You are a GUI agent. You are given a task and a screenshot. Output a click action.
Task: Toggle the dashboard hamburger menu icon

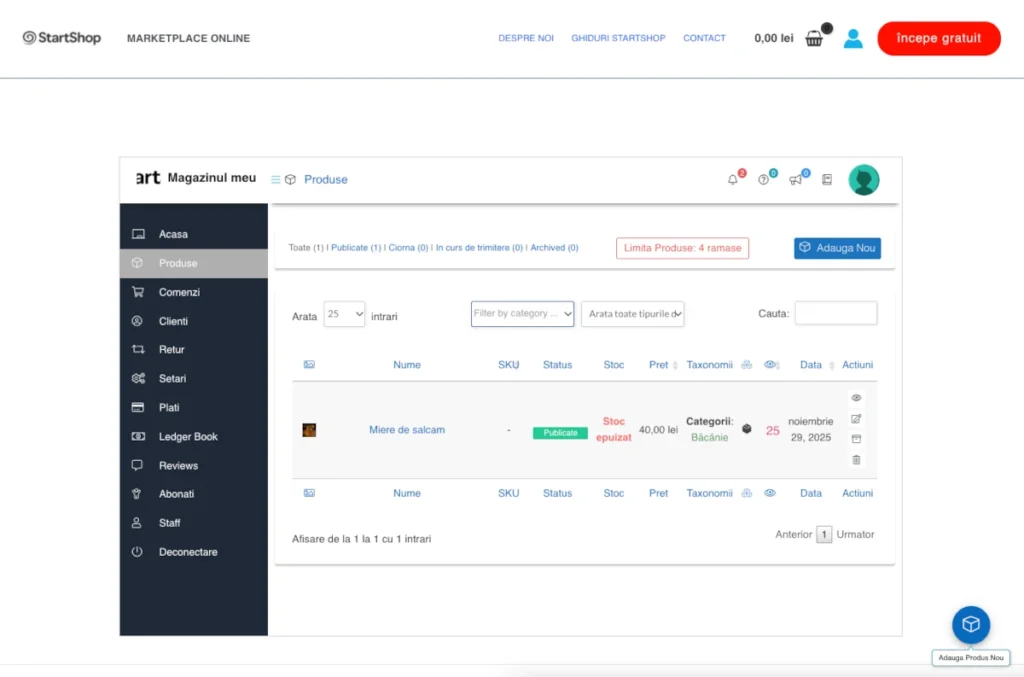point(276,180)
